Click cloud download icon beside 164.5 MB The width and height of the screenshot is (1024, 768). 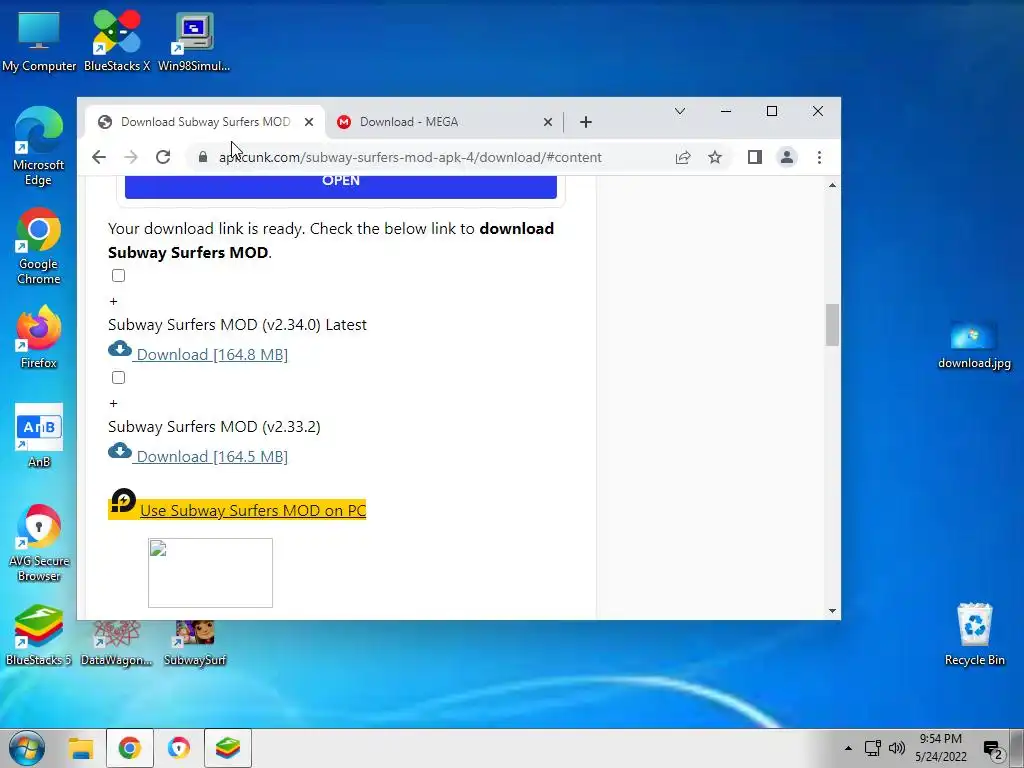[120, 450]
